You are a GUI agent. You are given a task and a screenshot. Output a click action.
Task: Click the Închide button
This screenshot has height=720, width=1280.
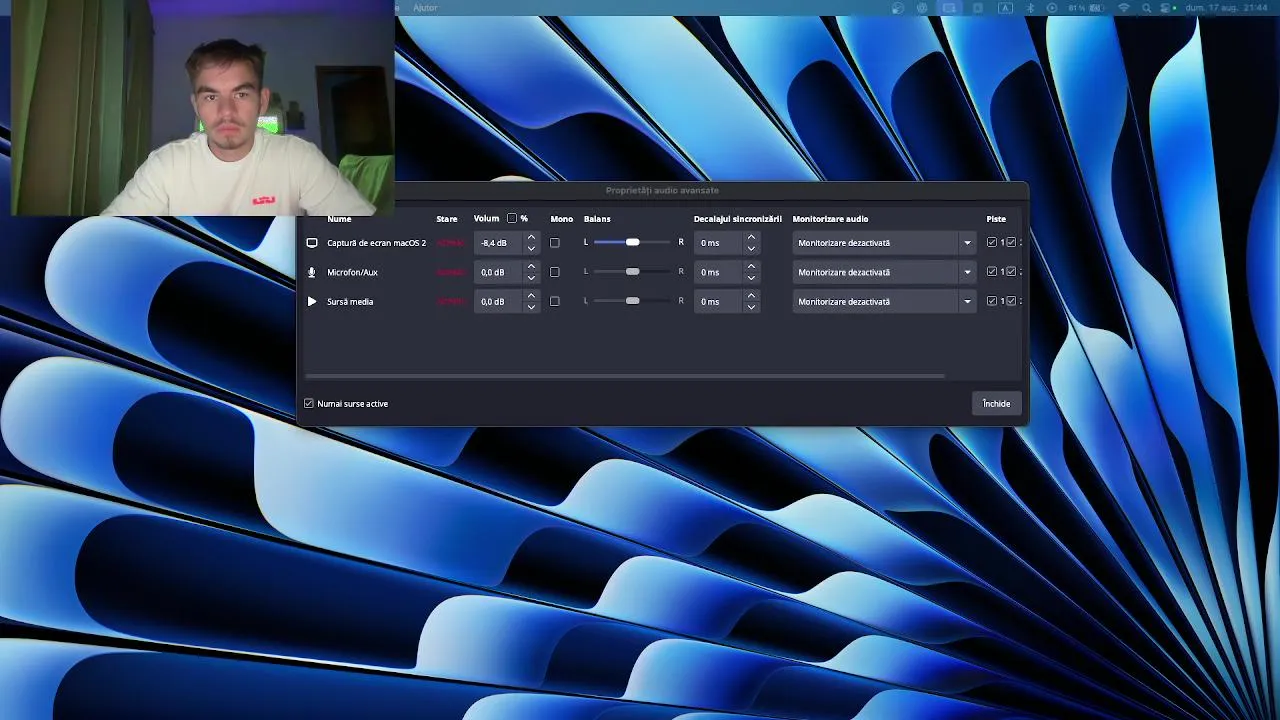996,403
